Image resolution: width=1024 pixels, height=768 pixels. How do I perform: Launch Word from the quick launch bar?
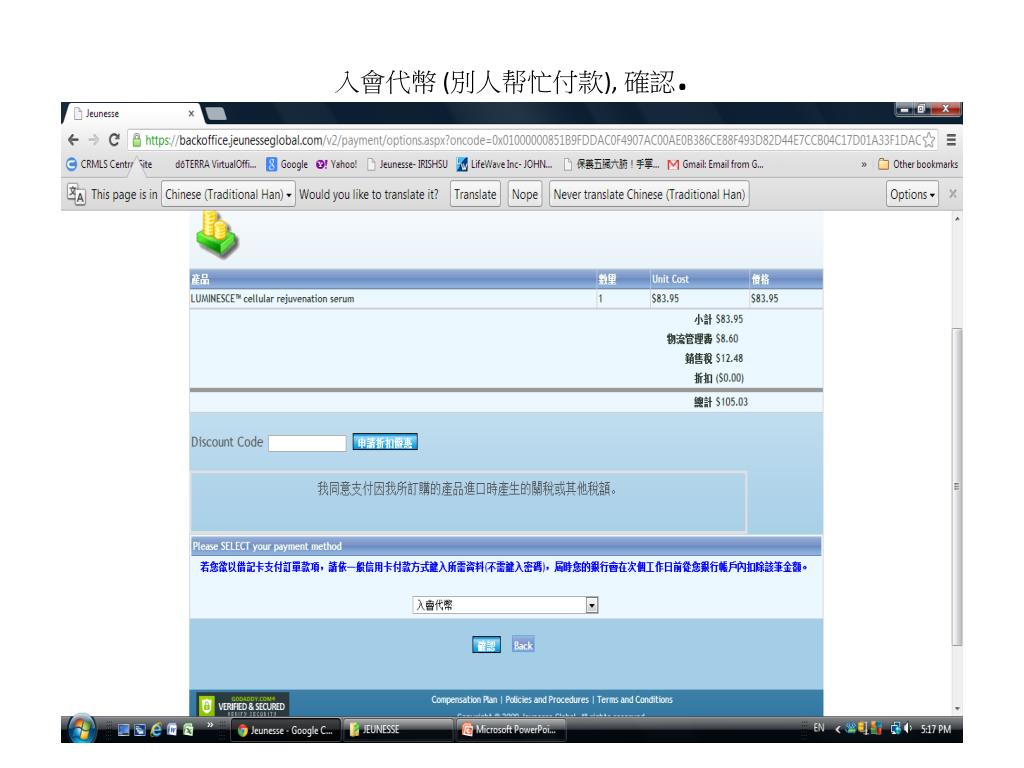click(172, 730)
